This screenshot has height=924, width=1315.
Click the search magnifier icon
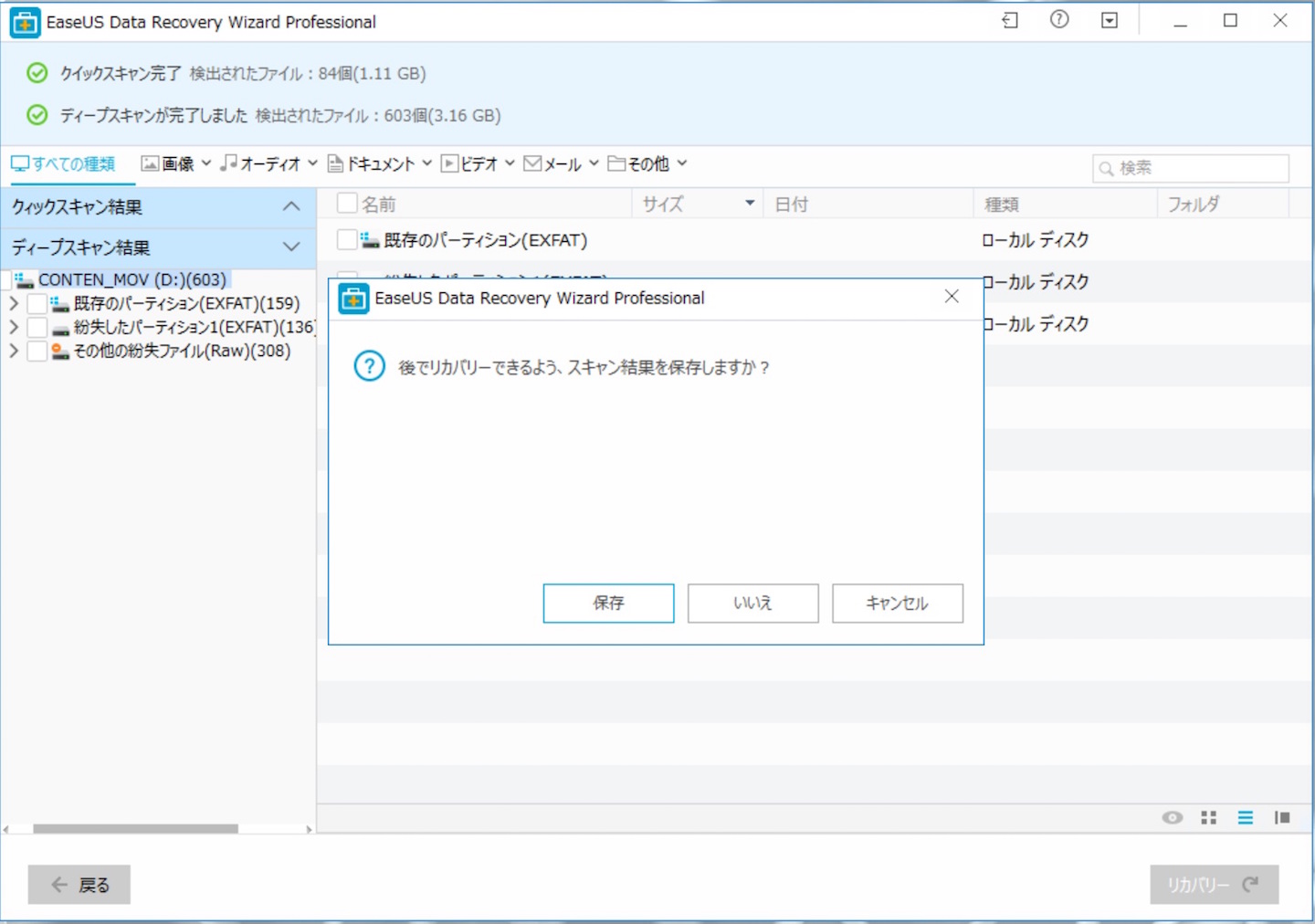point(1106,169)
